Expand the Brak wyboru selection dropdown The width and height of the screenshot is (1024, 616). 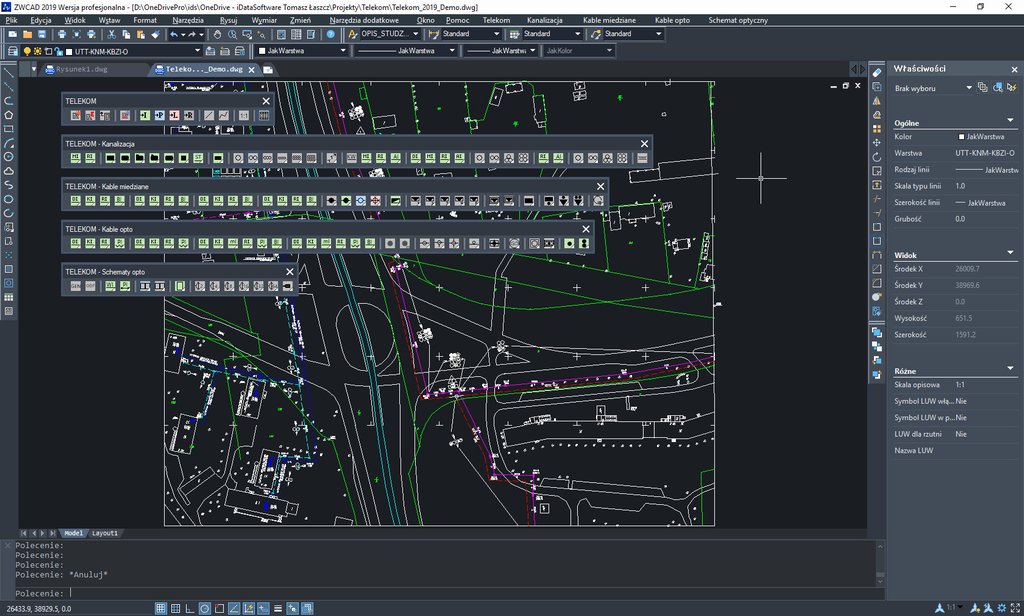tap(968, 88)
